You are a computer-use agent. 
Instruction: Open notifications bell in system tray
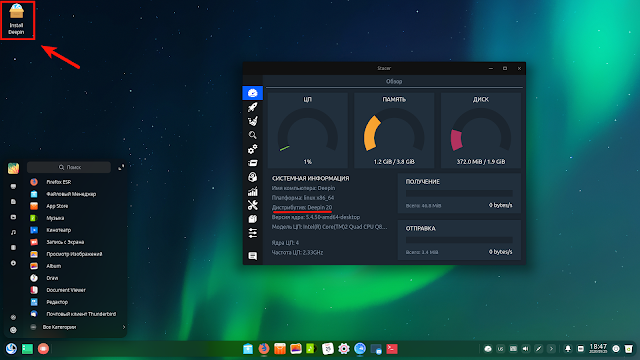567,349
